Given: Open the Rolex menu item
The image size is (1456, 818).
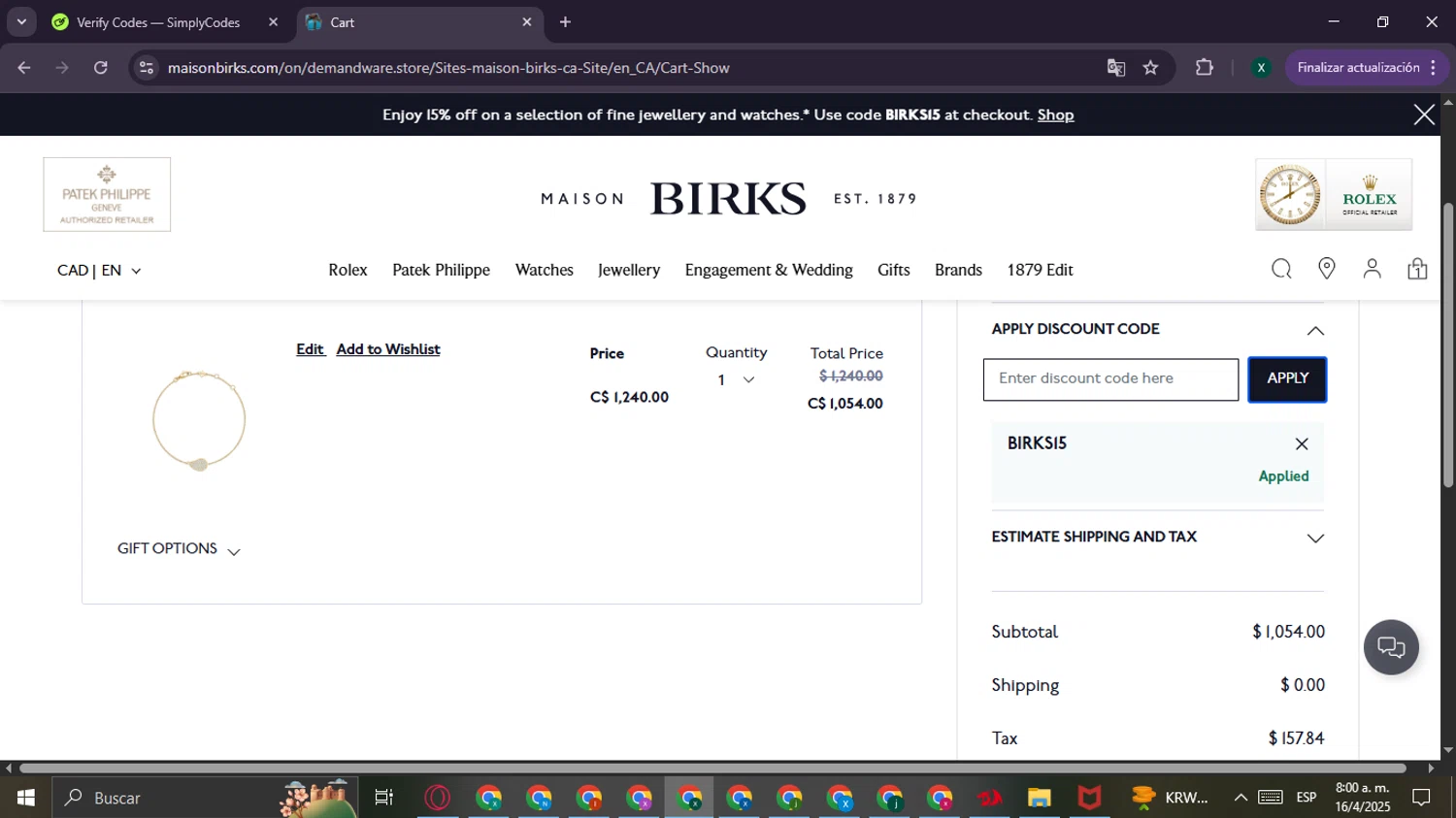Looking at the screenshot, I should click(347, 270).
